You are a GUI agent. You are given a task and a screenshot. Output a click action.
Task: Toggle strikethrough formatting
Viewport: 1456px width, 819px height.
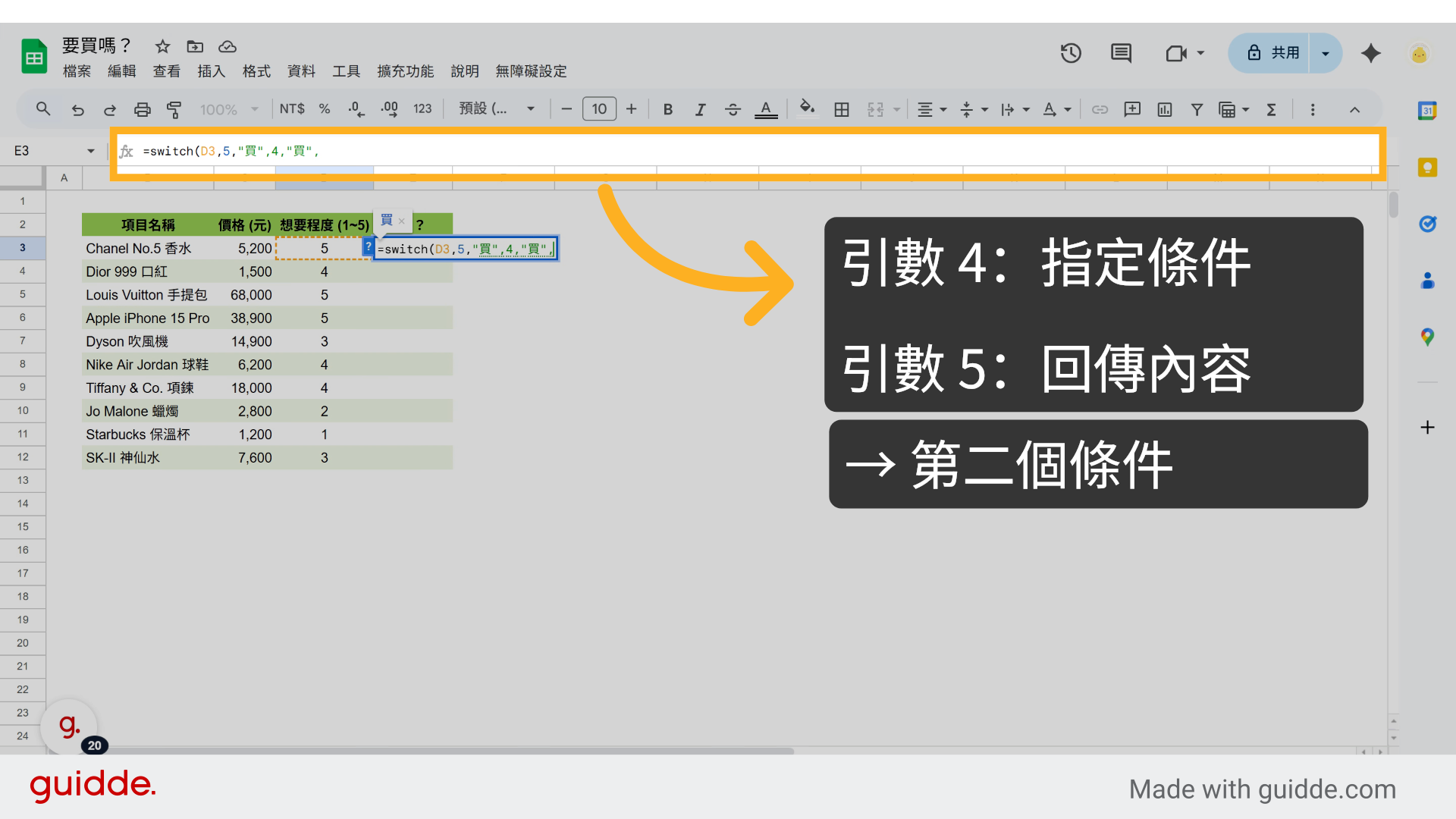[733, 109]
